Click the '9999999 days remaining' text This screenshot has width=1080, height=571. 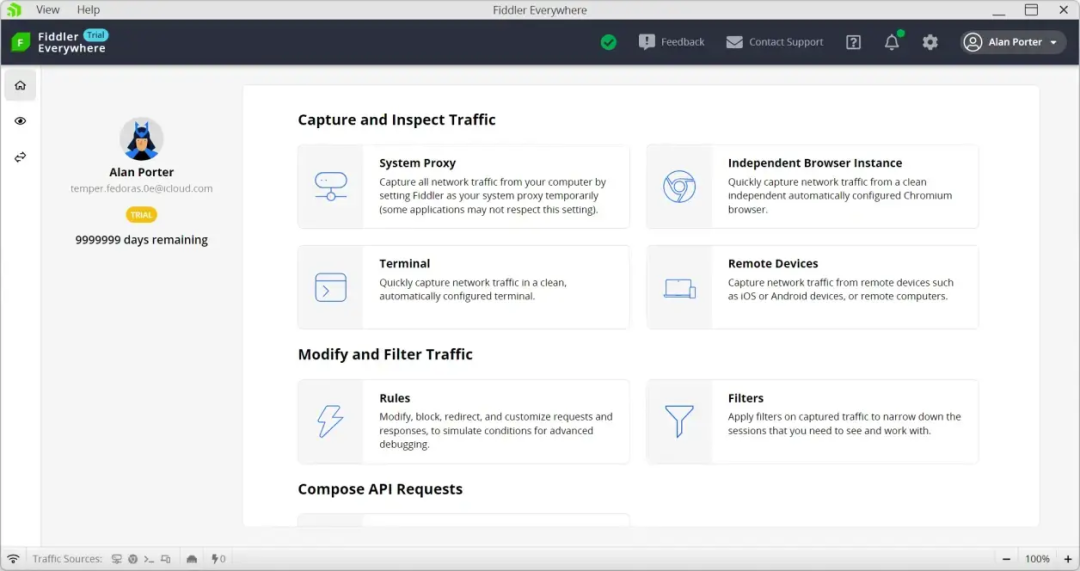click(x=141, y=240)
